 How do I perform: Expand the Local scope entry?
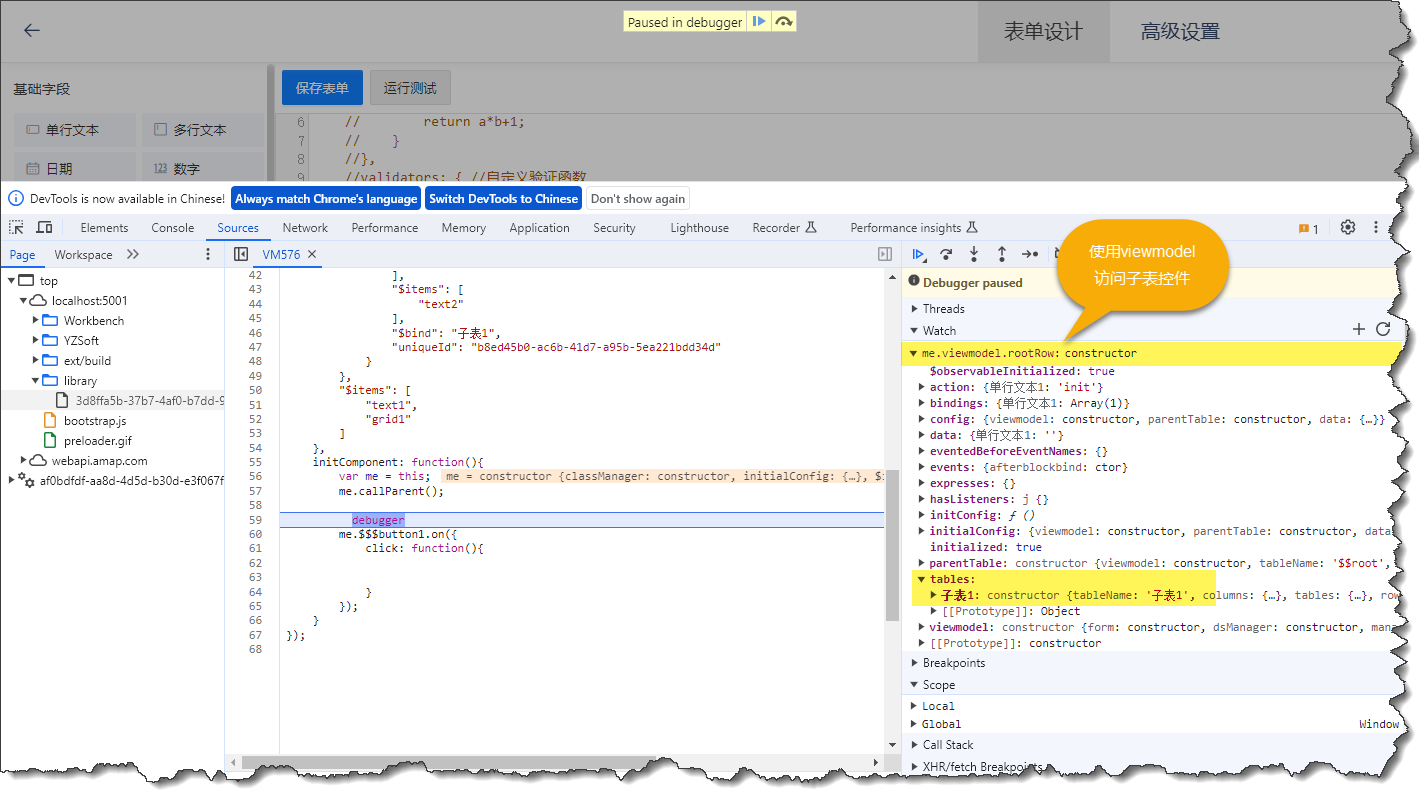[914, 706]
